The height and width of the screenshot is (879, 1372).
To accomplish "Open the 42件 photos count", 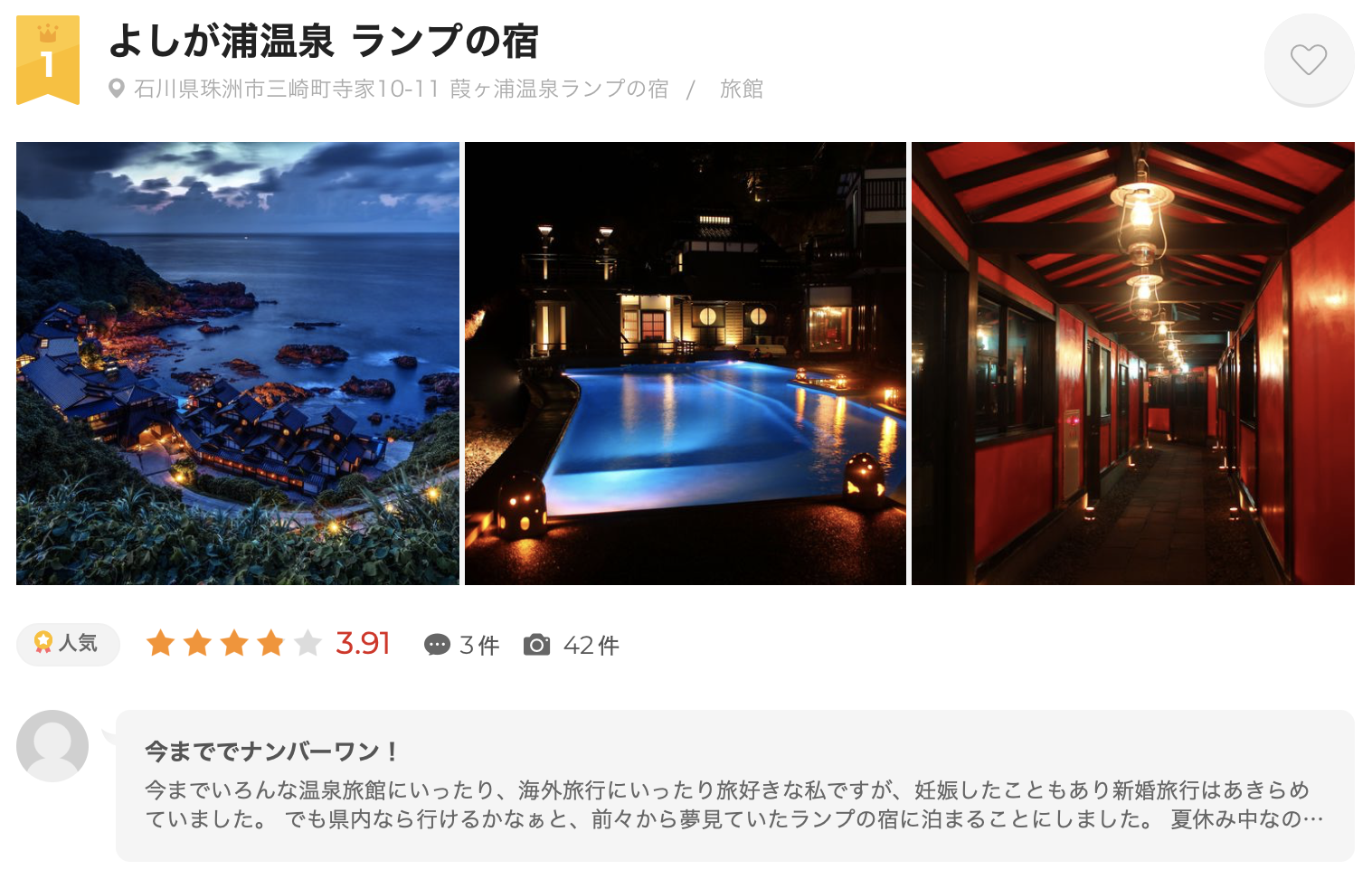I will coord(591,645).
